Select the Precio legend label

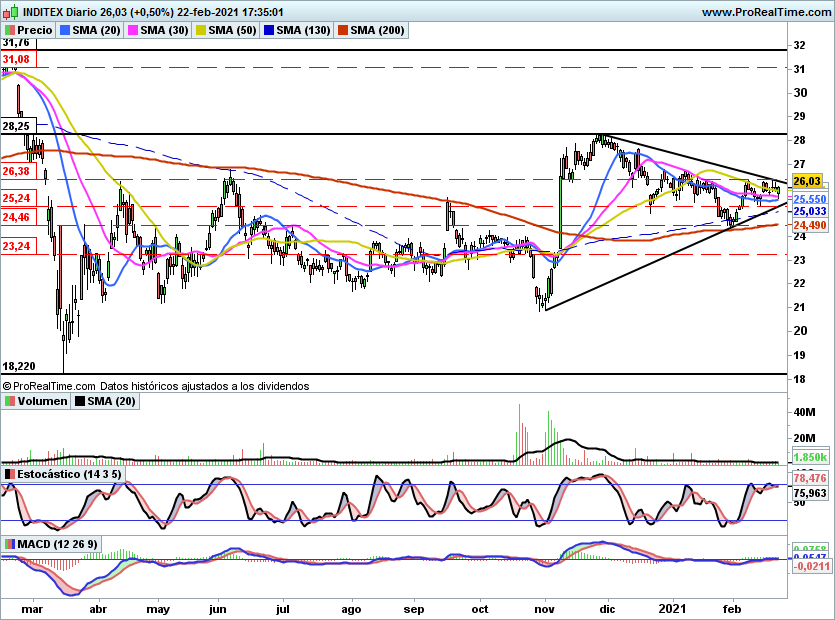(x=35, y=30)
